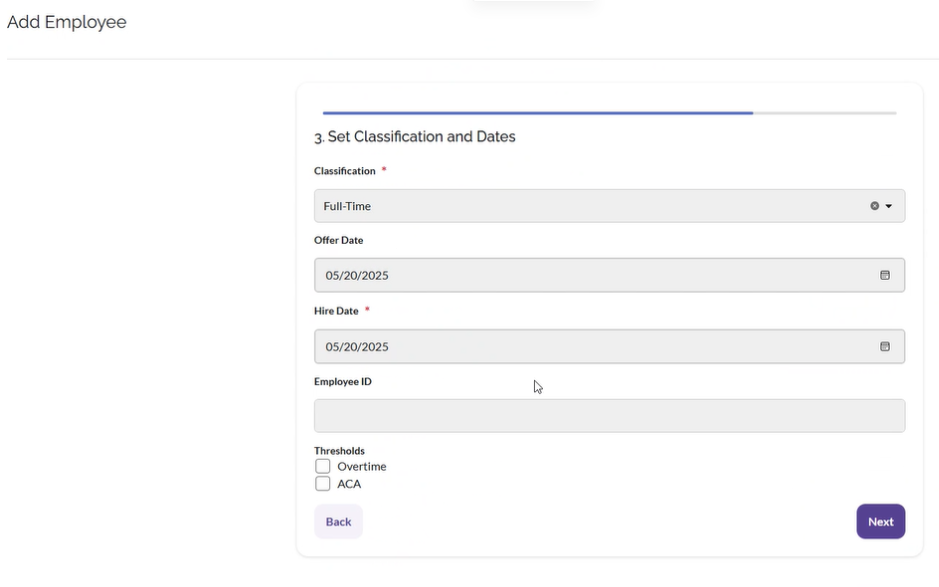Click the Offer Date value 05/20/2025
939x587 pixels.
click(357, 275)
